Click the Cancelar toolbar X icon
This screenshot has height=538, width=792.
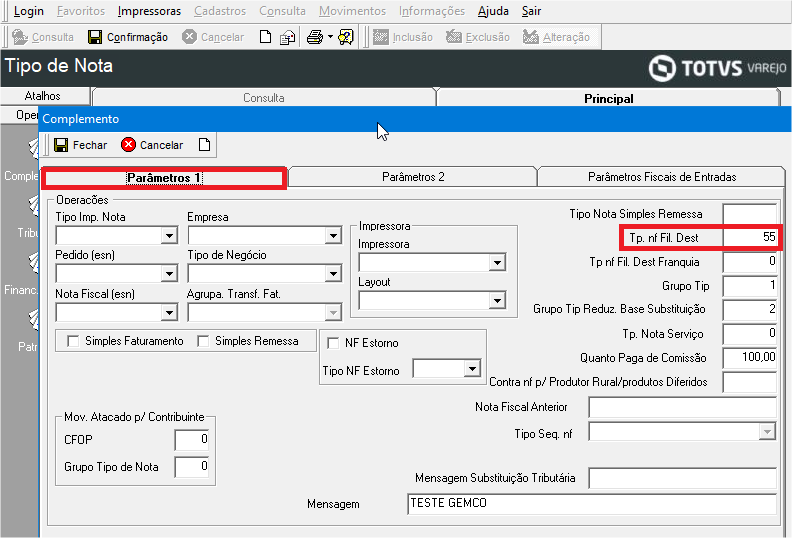(x=189, y=37)
